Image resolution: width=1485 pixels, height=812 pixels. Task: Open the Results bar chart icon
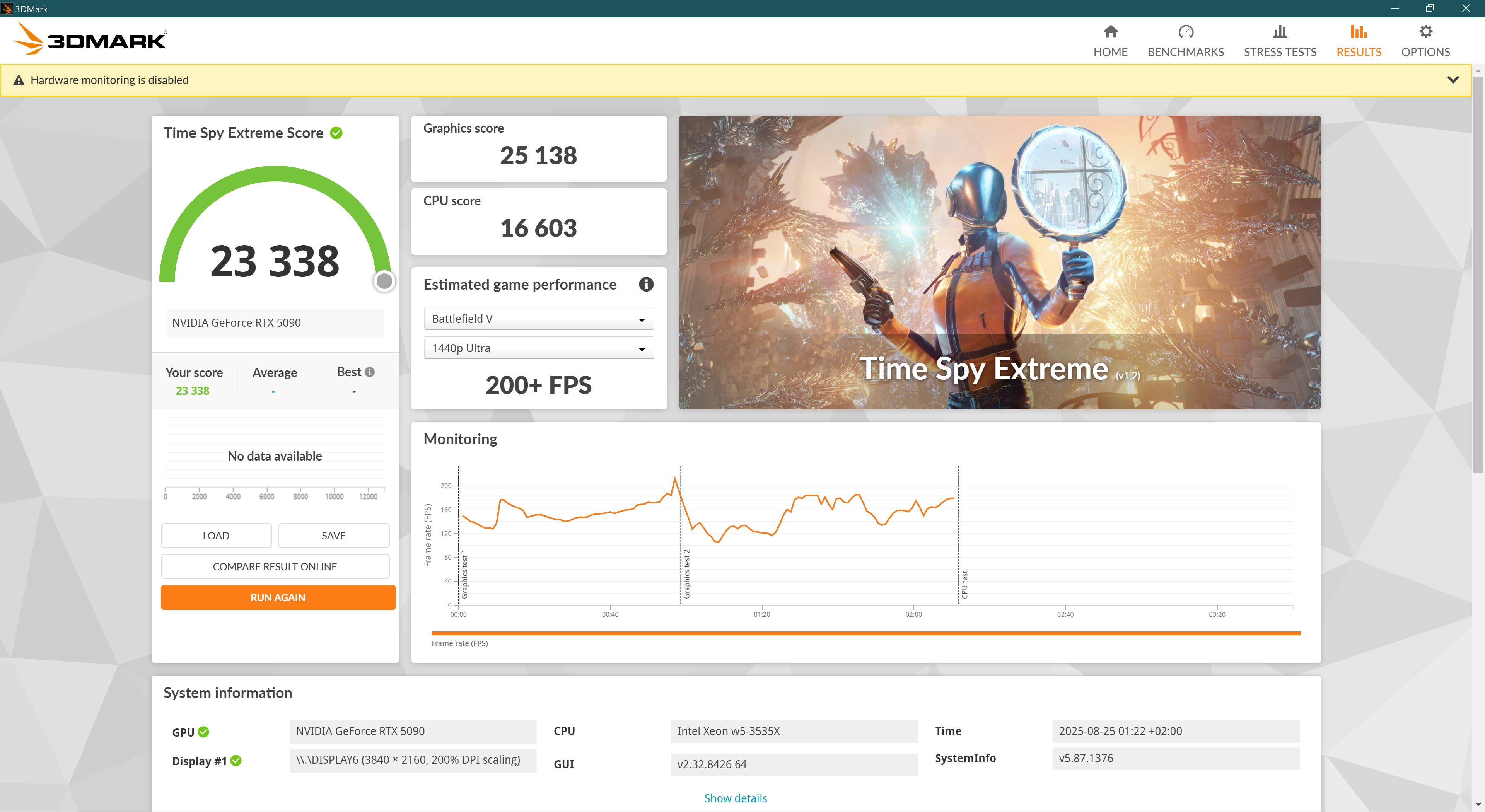click(1358, 31)
